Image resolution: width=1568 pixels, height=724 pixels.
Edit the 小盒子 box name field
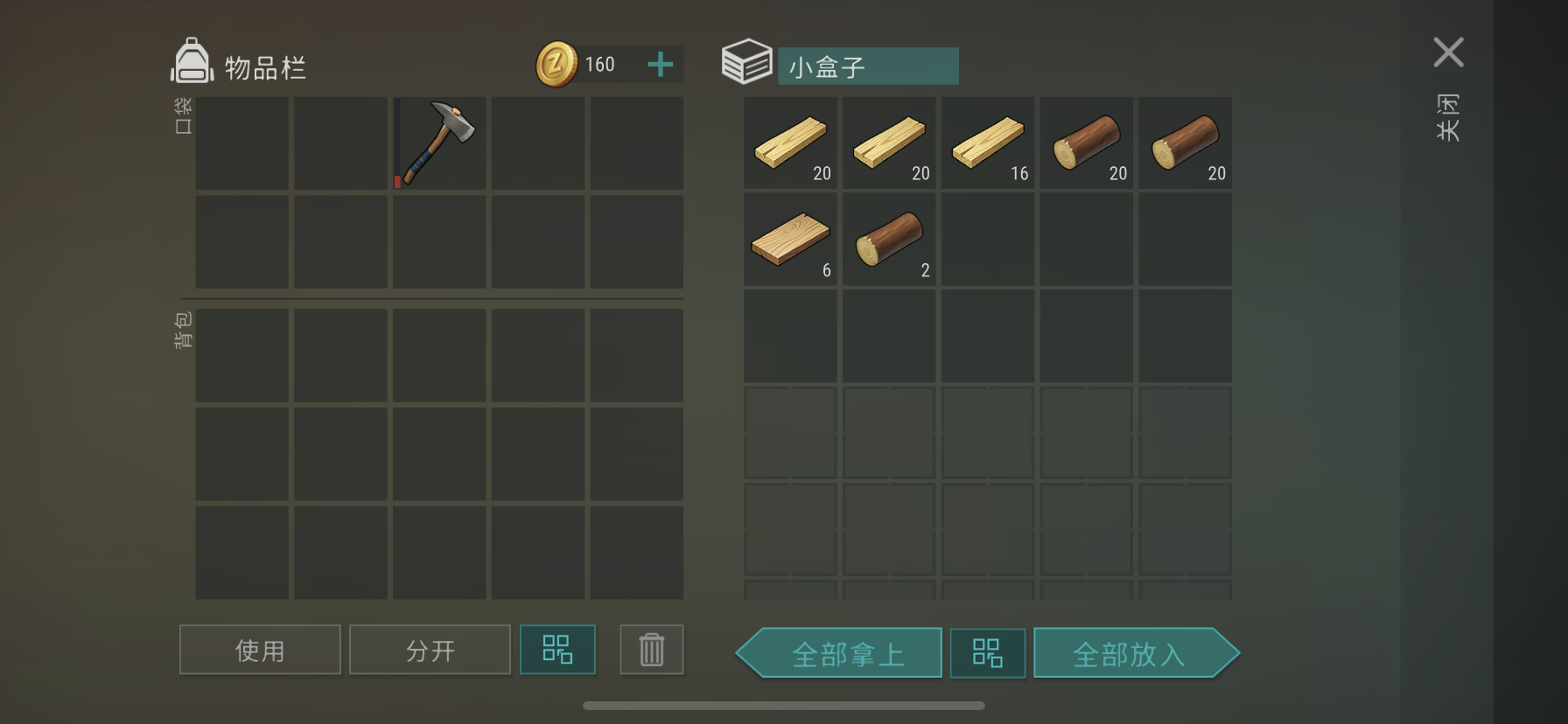tap(868, 66)
